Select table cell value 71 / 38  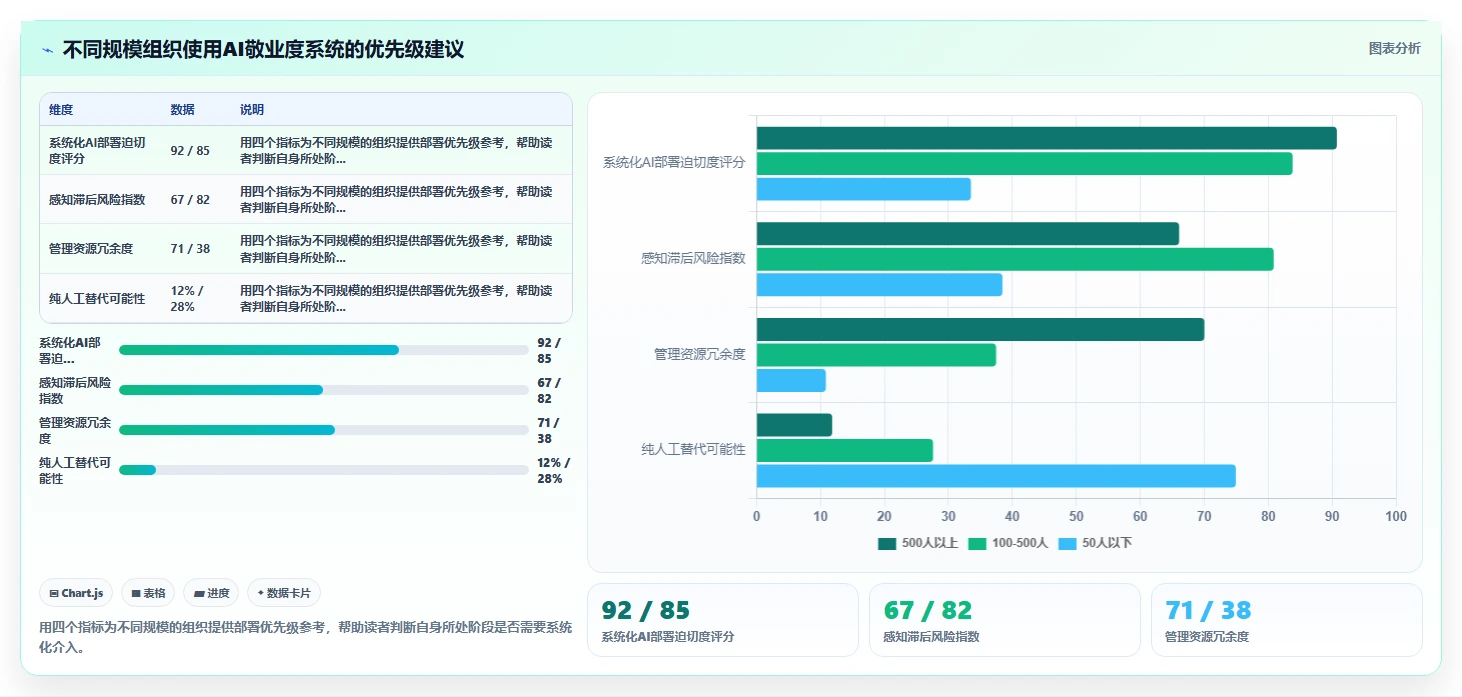(x=190, y=249)
